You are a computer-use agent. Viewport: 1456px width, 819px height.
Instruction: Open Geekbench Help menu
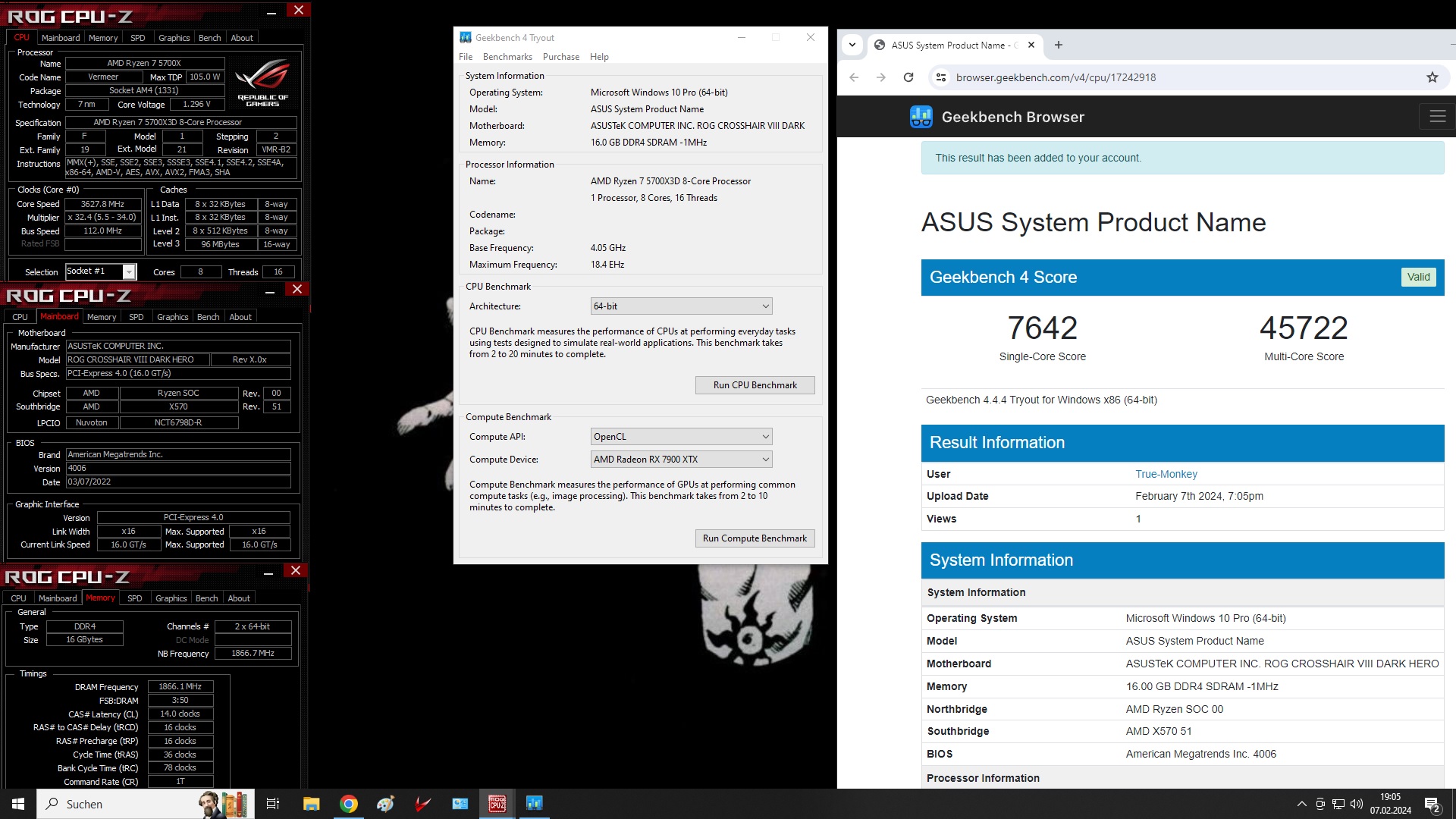click(599, 57)
